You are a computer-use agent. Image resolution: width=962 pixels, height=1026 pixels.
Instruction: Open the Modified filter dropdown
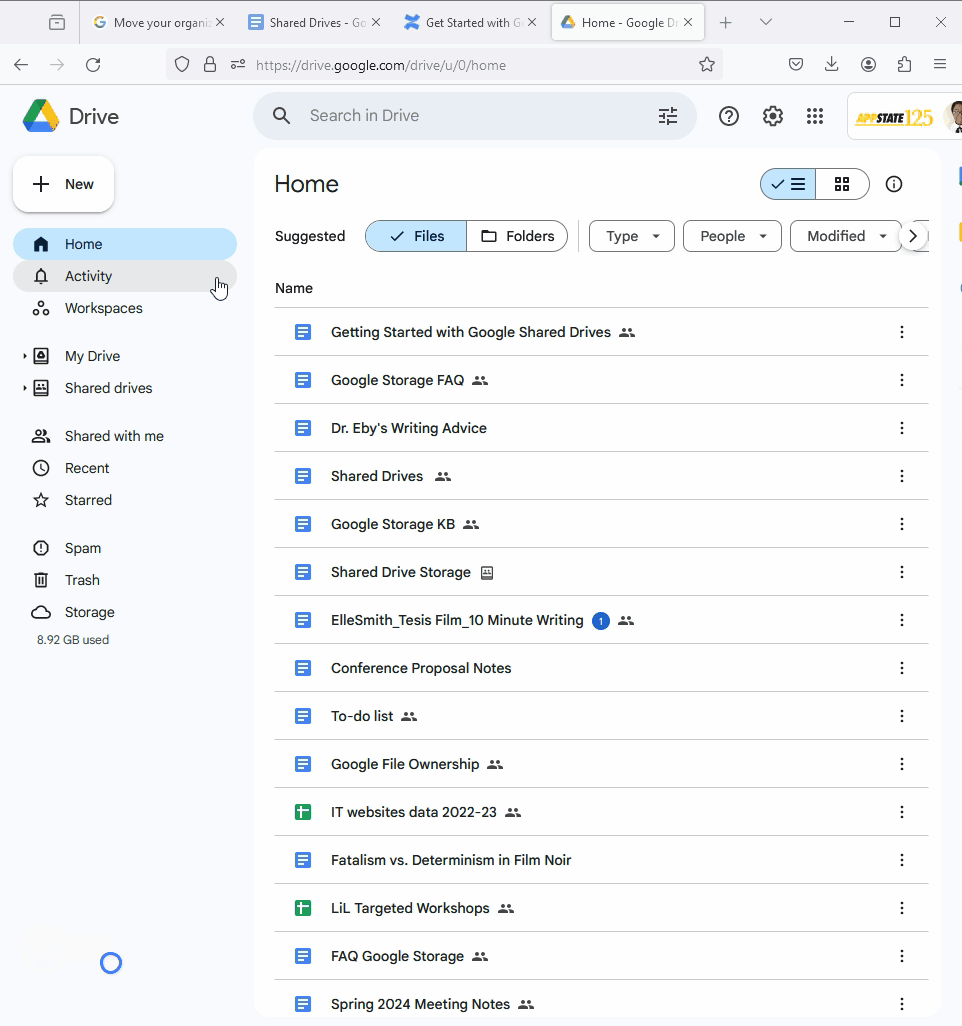846,236
